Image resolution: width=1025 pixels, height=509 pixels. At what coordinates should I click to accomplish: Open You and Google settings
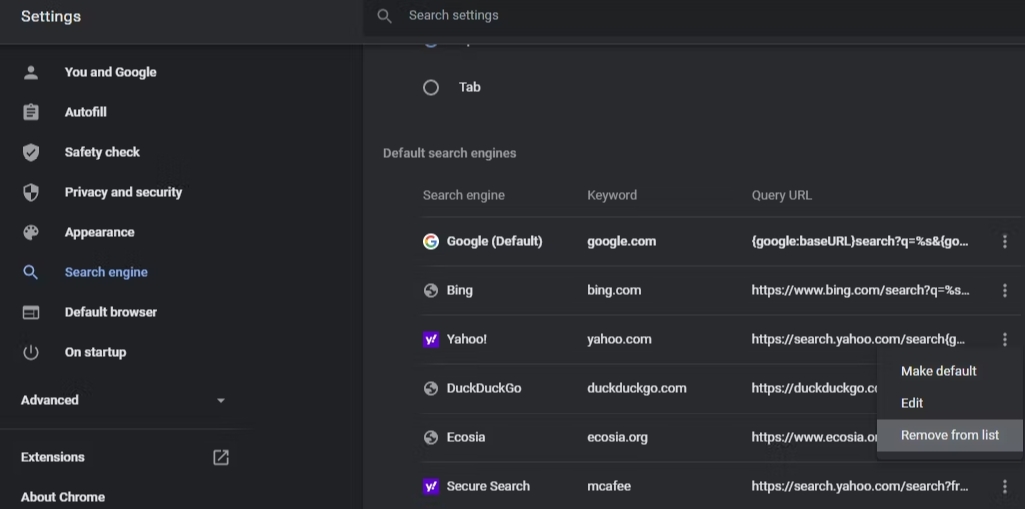(110, 73)
